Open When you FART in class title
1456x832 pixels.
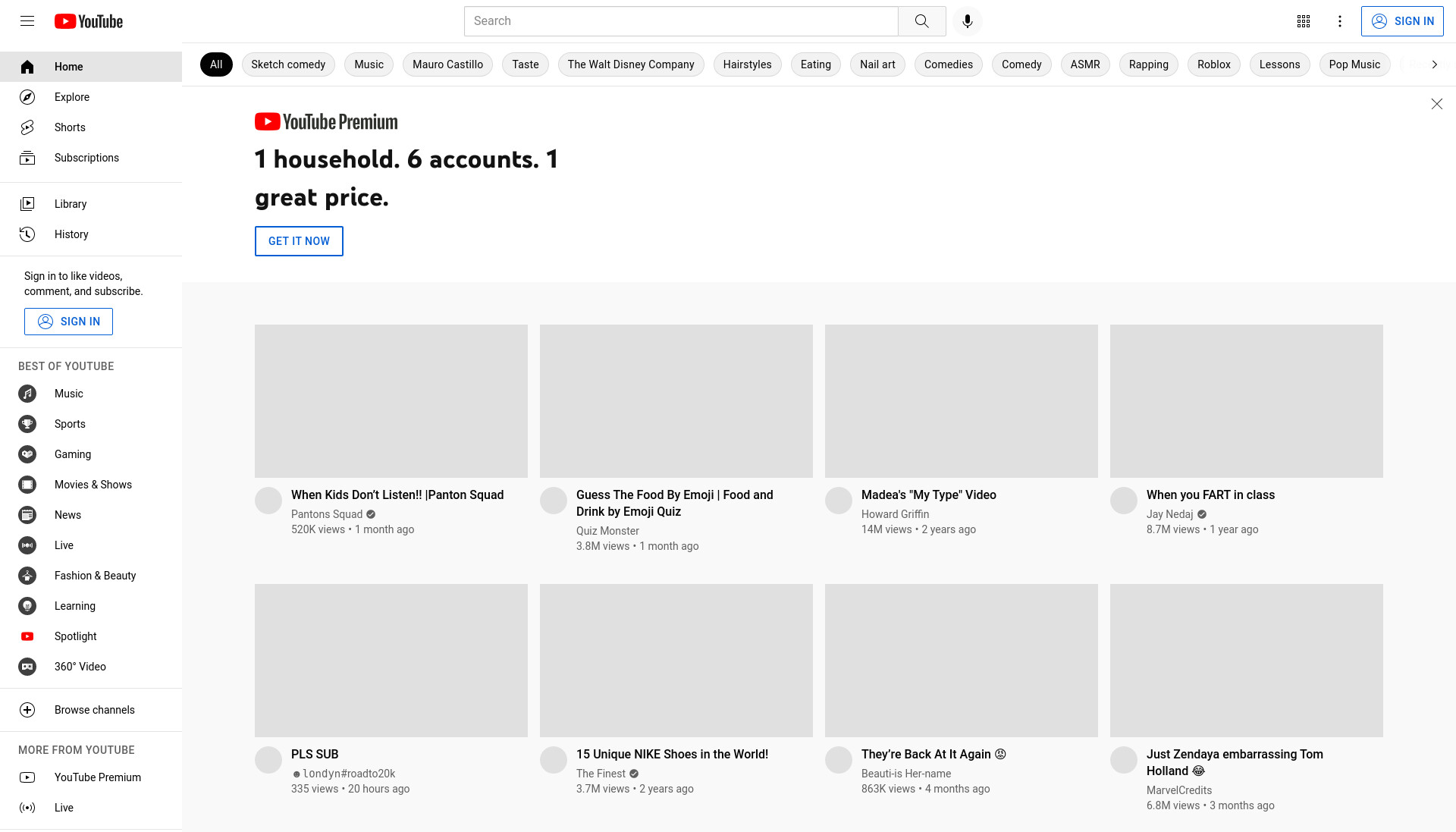(x=1210, y=494)
